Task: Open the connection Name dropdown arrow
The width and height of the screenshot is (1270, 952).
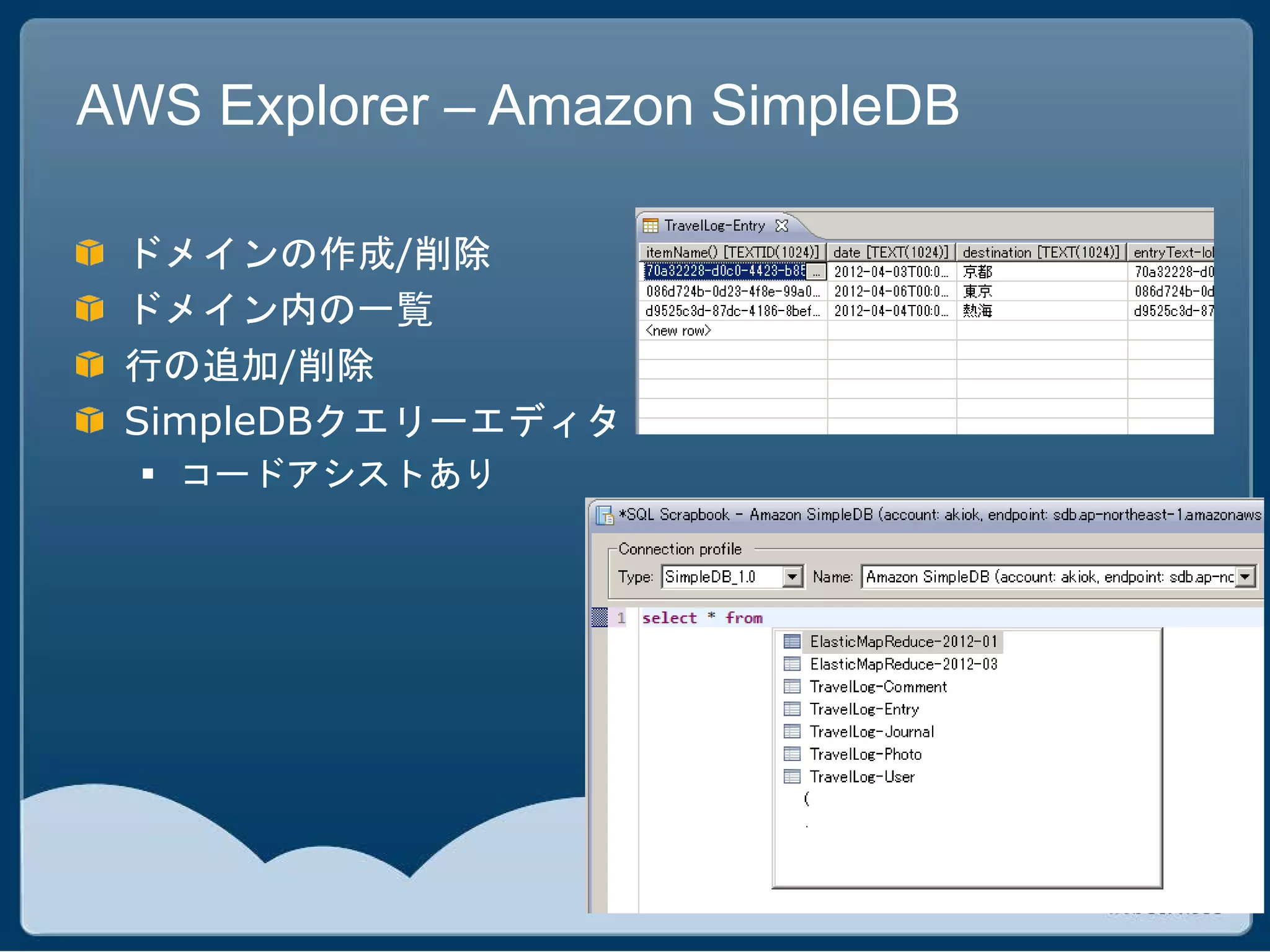Action: click(x=1245, y=577)
